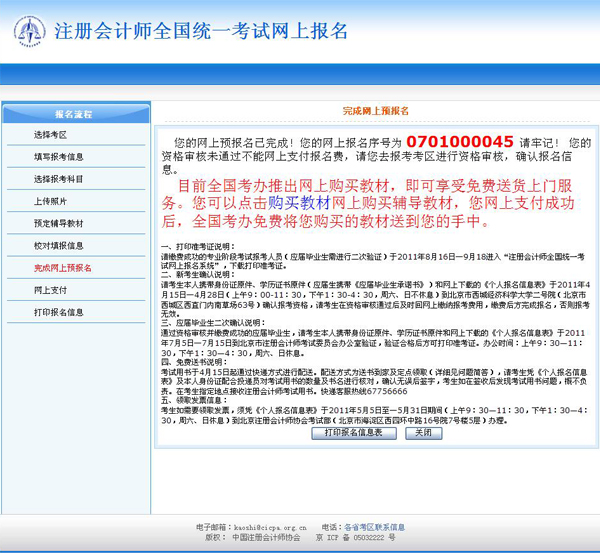The width and height of the screenshot is (600, 553).
Task: Open the 选择考区 step in sidebar
Action: (x=50, y=135)
